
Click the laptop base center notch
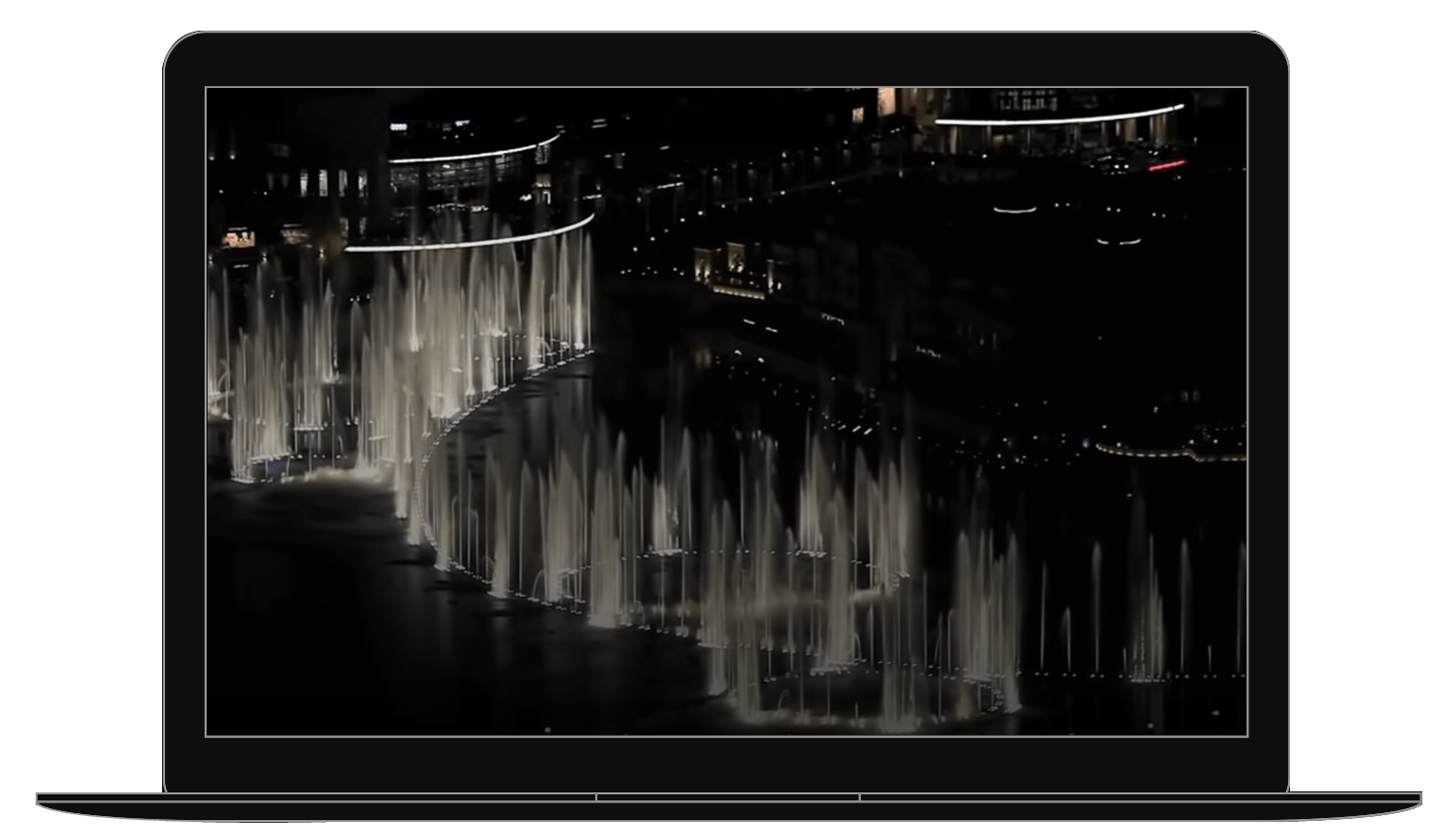[x=728, y=797]
